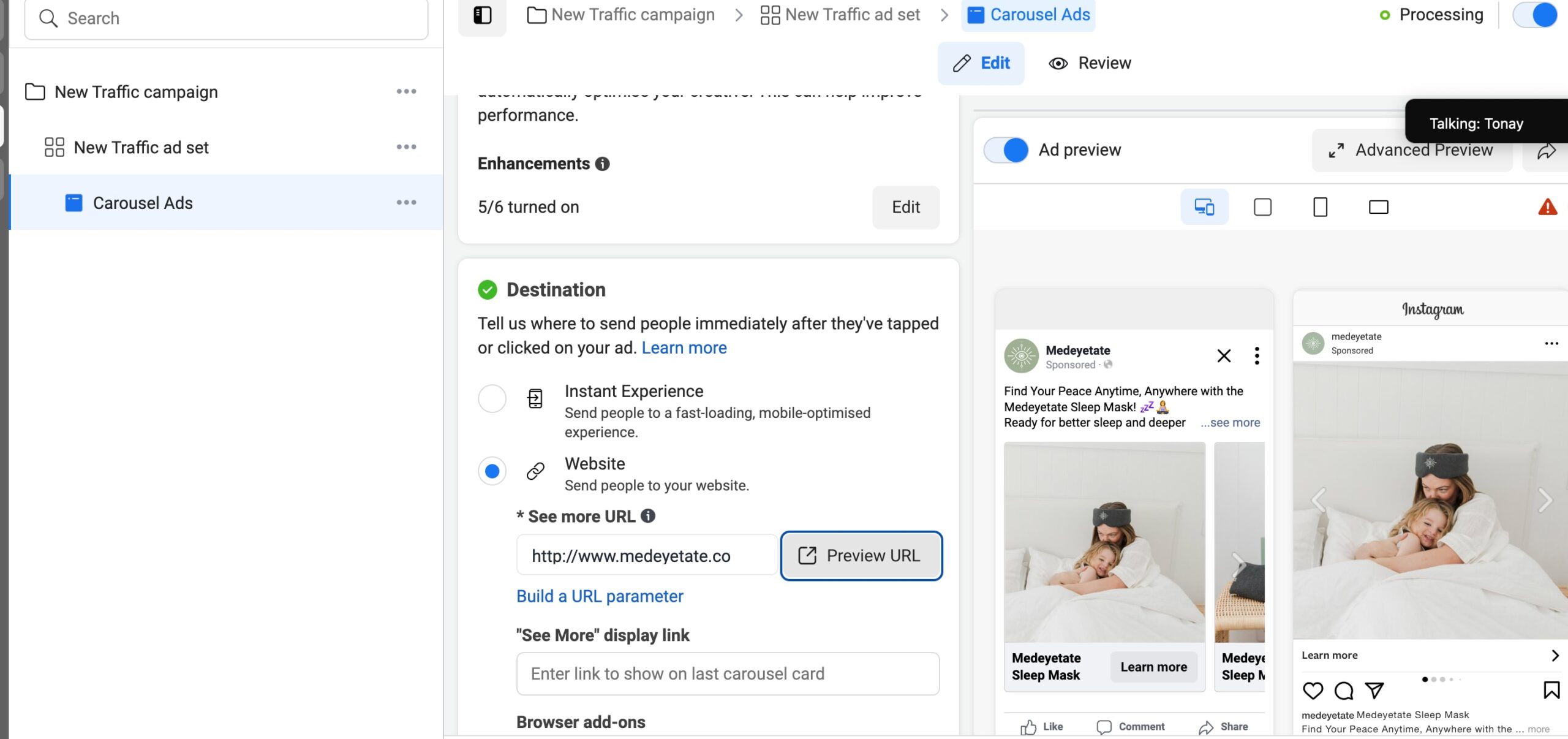Open options menu for Carousel Ads
This screenshot has height=739, width=1568.
point(406,203)
